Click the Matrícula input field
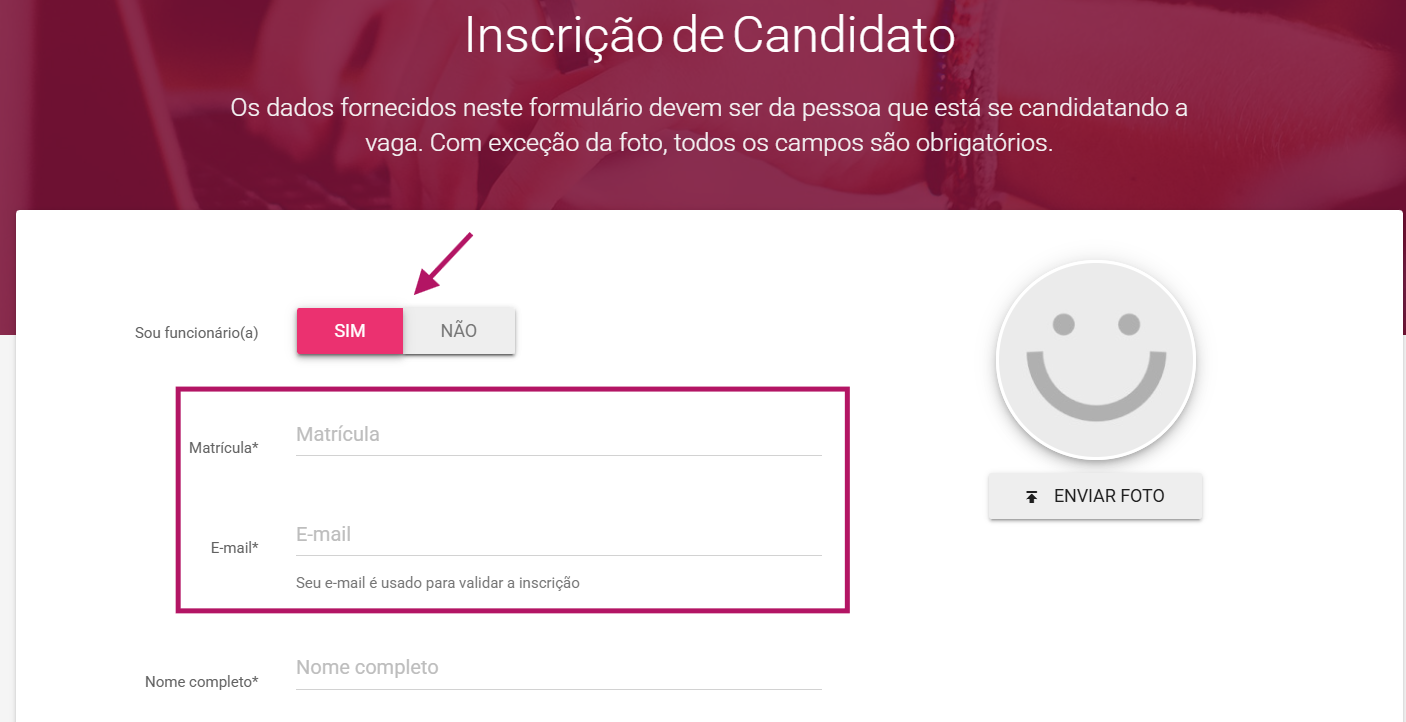1406x722 pixels. click(558, 435)
